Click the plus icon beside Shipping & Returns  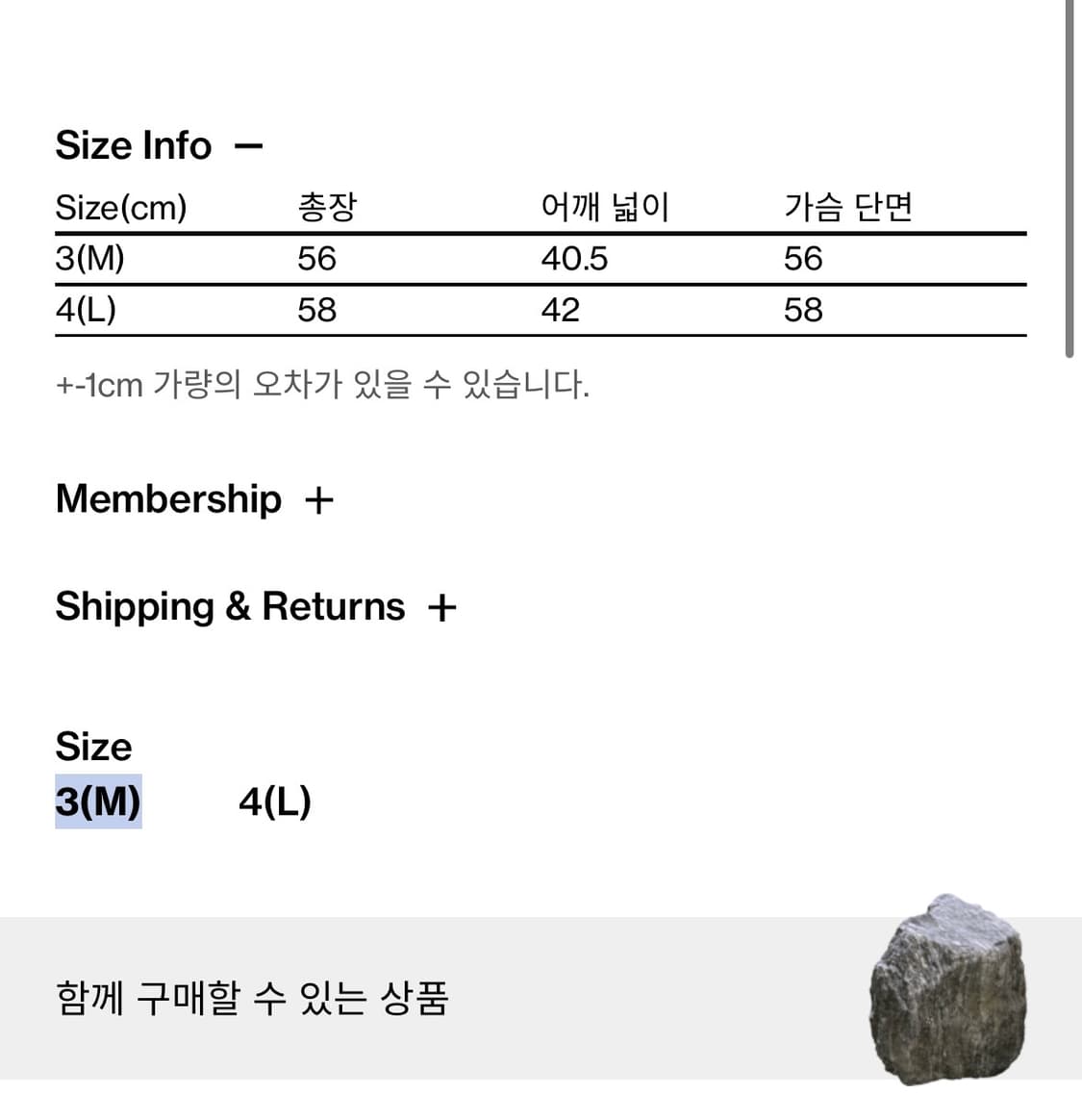tap(441, 608)
